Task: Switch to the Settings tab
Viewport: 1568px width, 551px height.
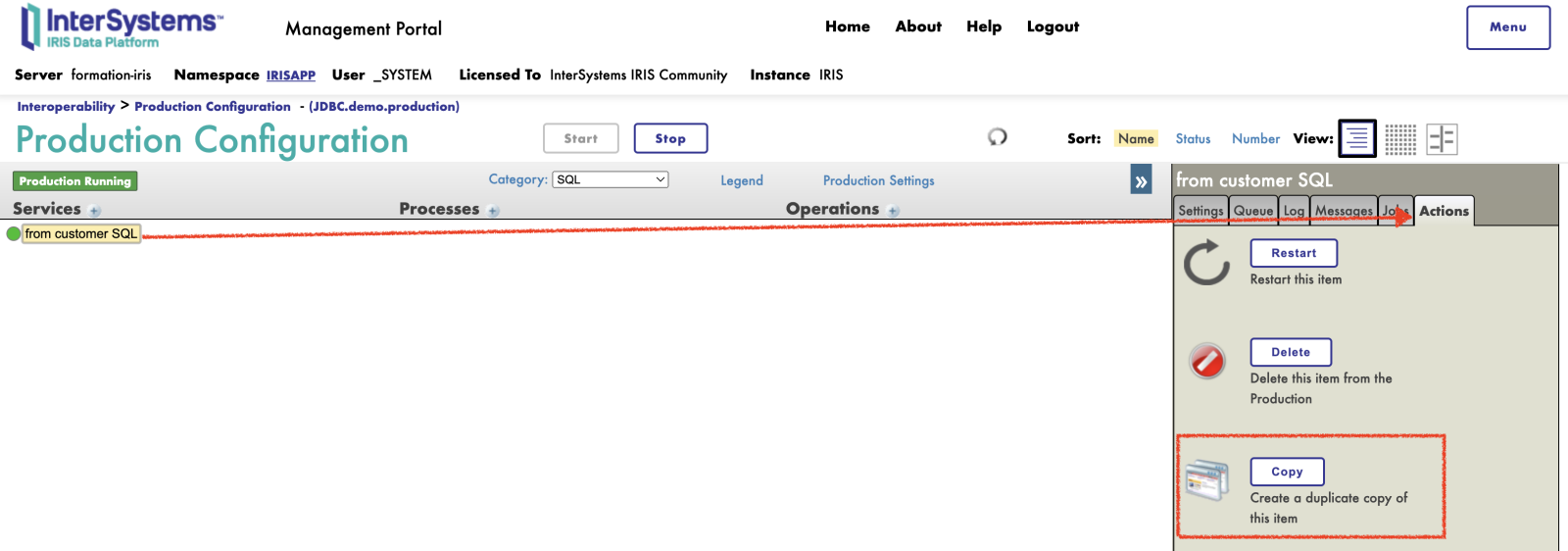Action: coord(1200,211)
